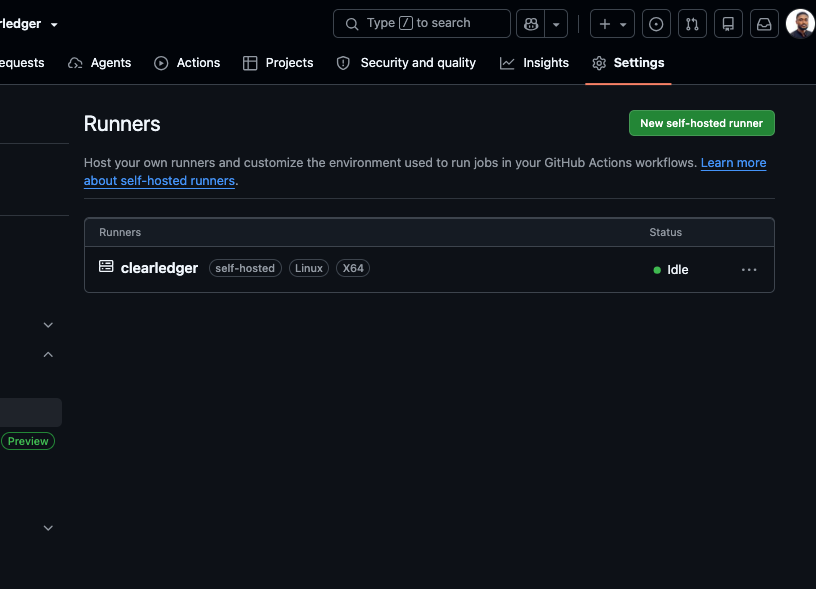Click the Runners column header
Screen dimensions: 816x589
click(x=120, y=233)
